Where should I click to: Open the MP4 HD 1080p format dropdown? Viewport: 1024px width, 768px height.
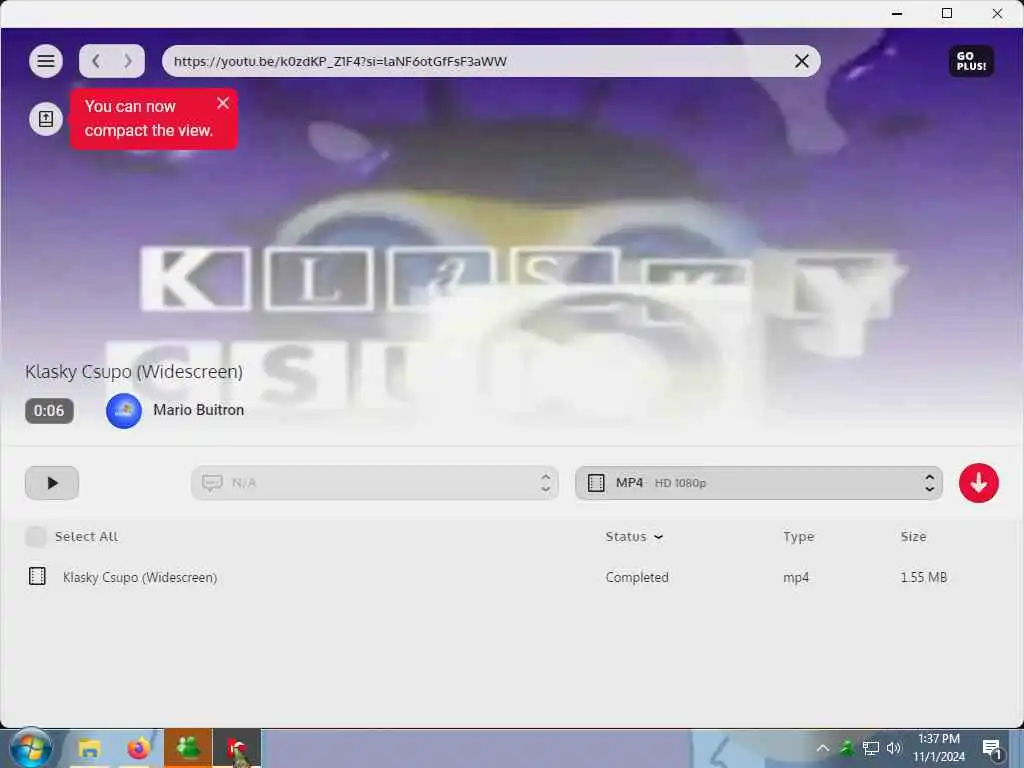pyautogui.click(x=758, y=483)
